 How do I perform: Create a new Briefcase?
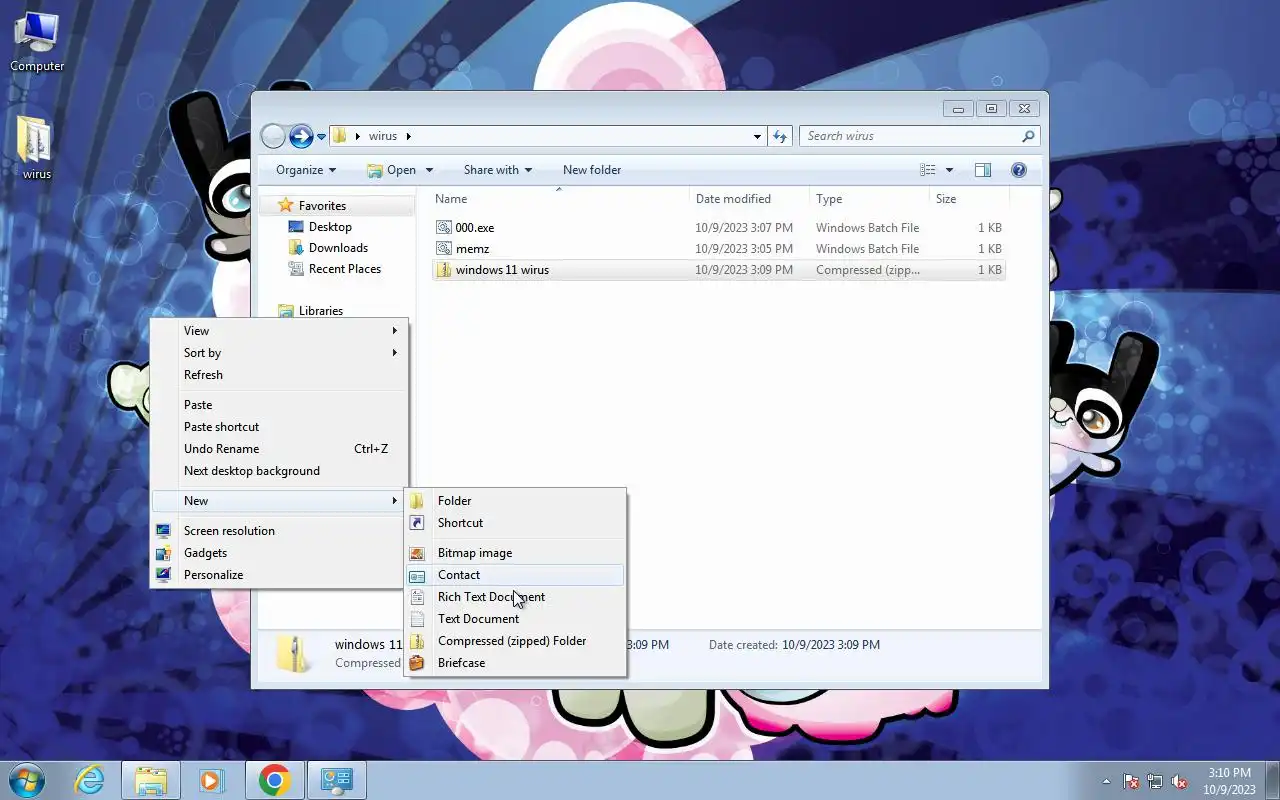pos(515,663)
